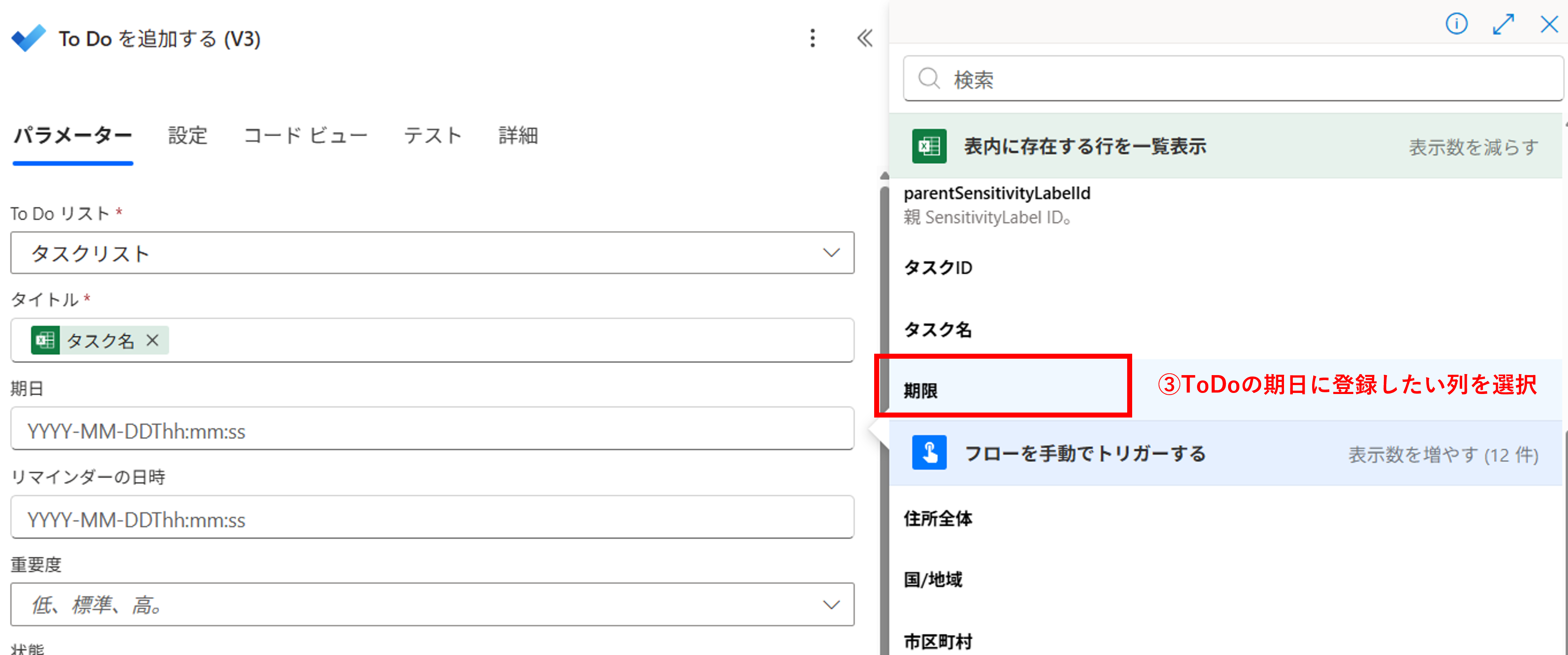This screenshot has width=1568, height=655.
Task: Select the 市区町村 dynamic content item
Action: pos(1226,641)
